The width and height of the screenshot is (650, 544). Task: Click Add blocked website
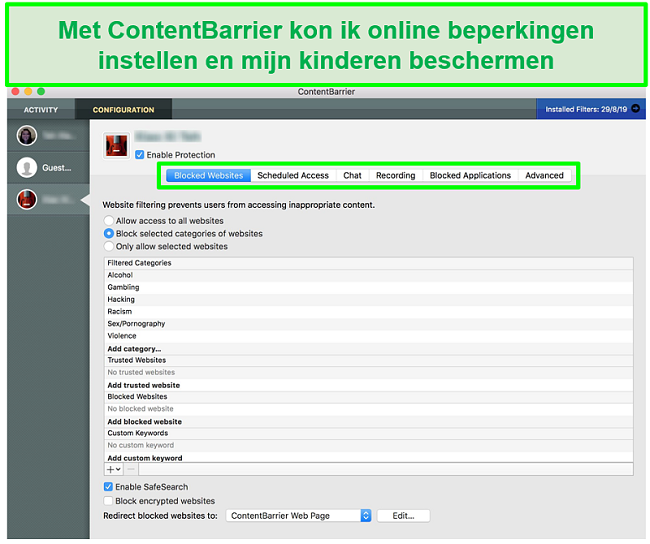pyautogui.click(x=145, y=422)
